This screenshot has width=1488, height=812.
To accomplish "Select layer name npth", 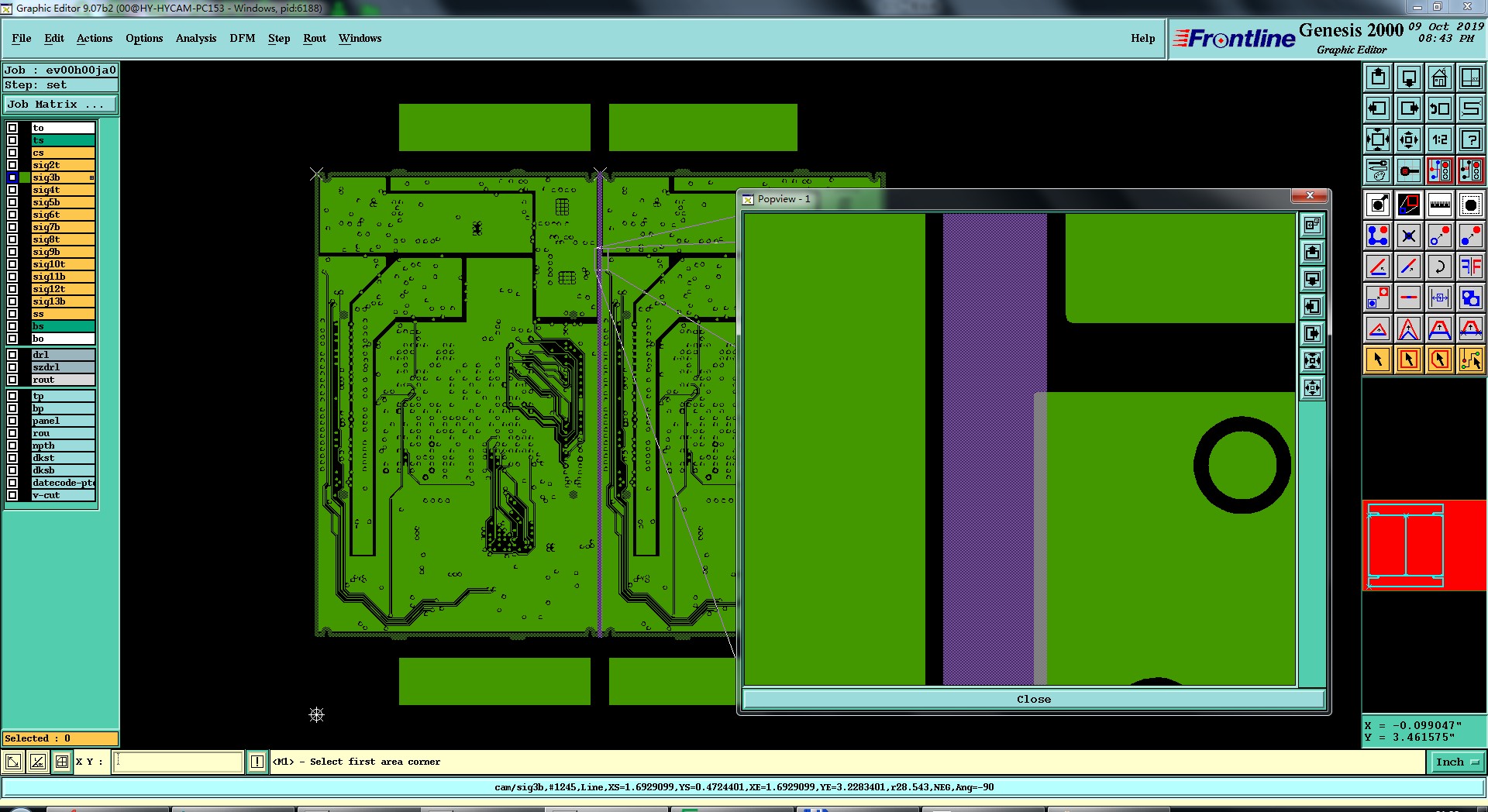I will [63, 446].
